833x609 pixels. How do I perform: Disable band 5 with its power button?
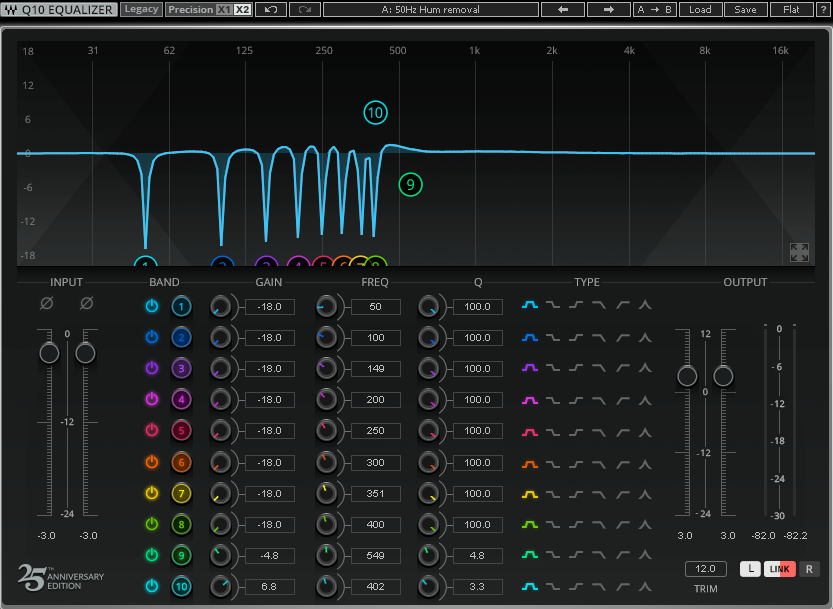click(x=152, y=430)
